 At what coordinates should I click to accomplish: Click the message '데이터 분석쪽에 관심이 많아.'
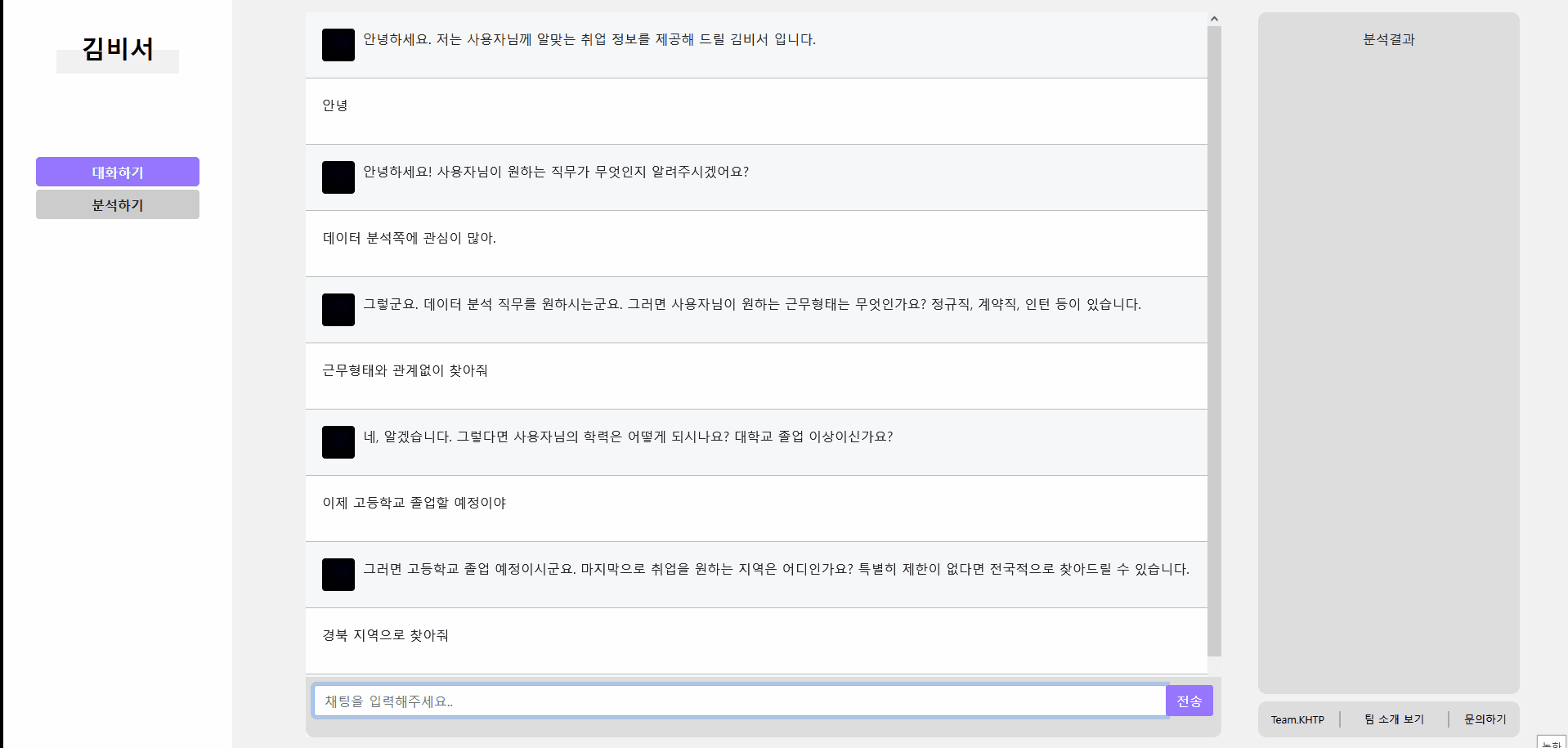(x=410, y=238)
